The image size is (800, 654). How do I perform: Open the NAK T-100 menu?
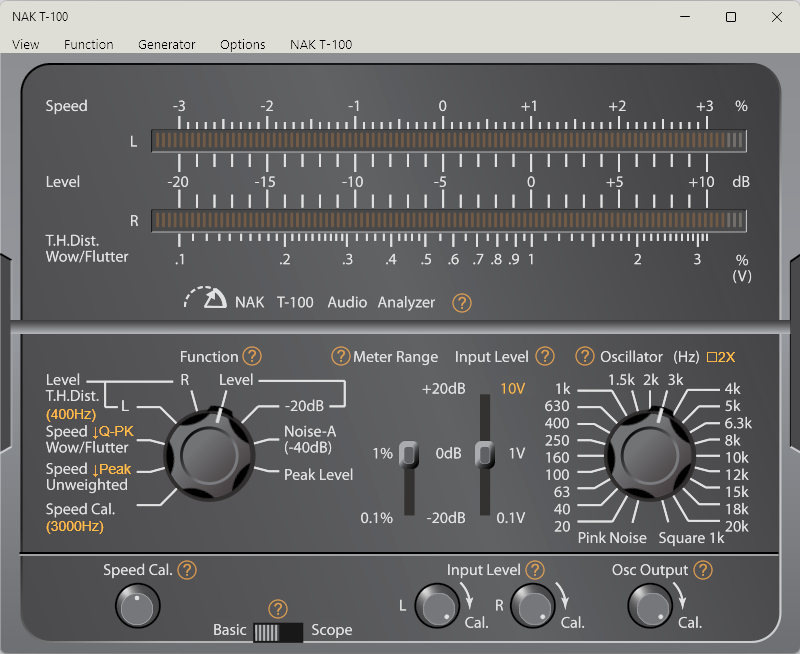321,44
